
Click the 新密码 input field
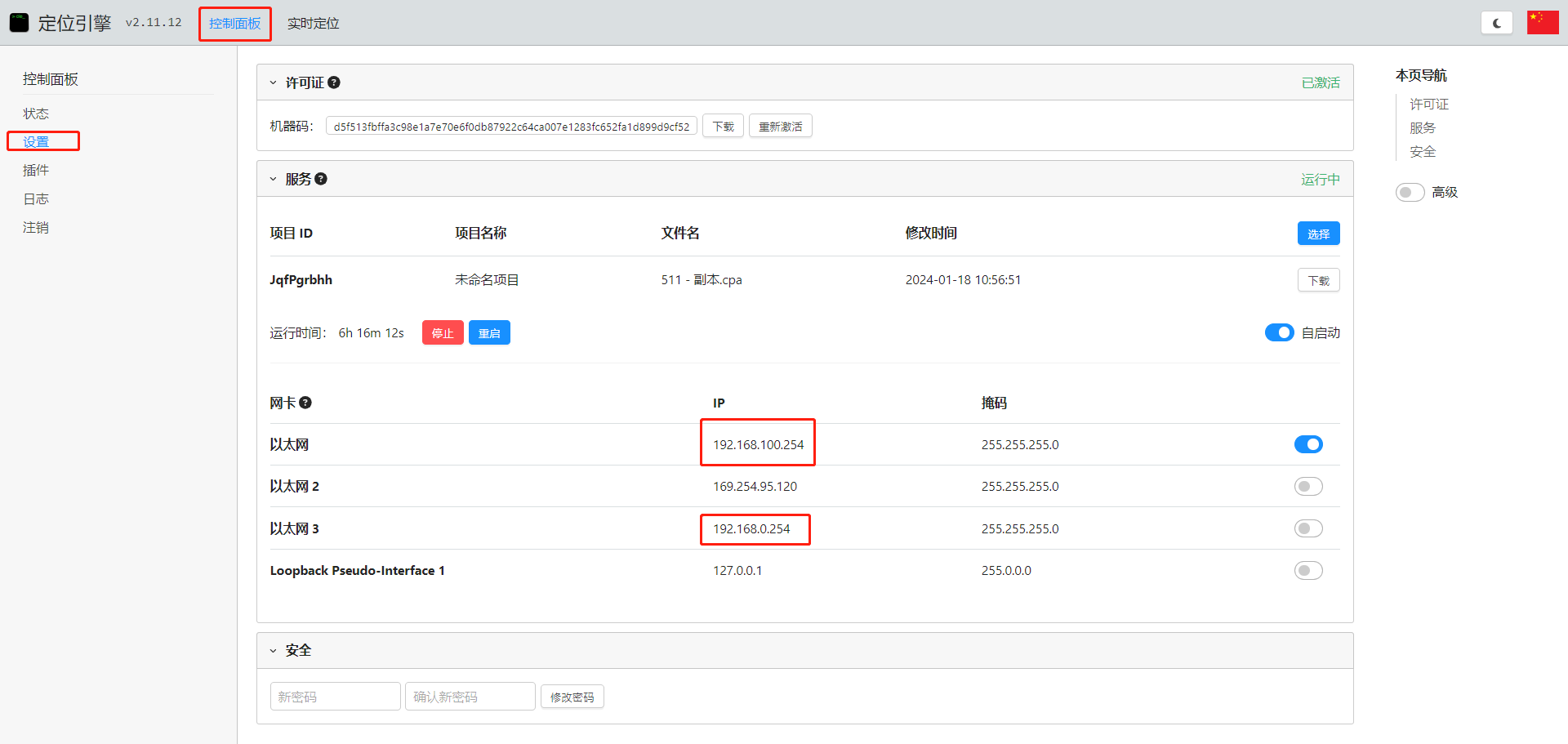click(x=335, y=697)
